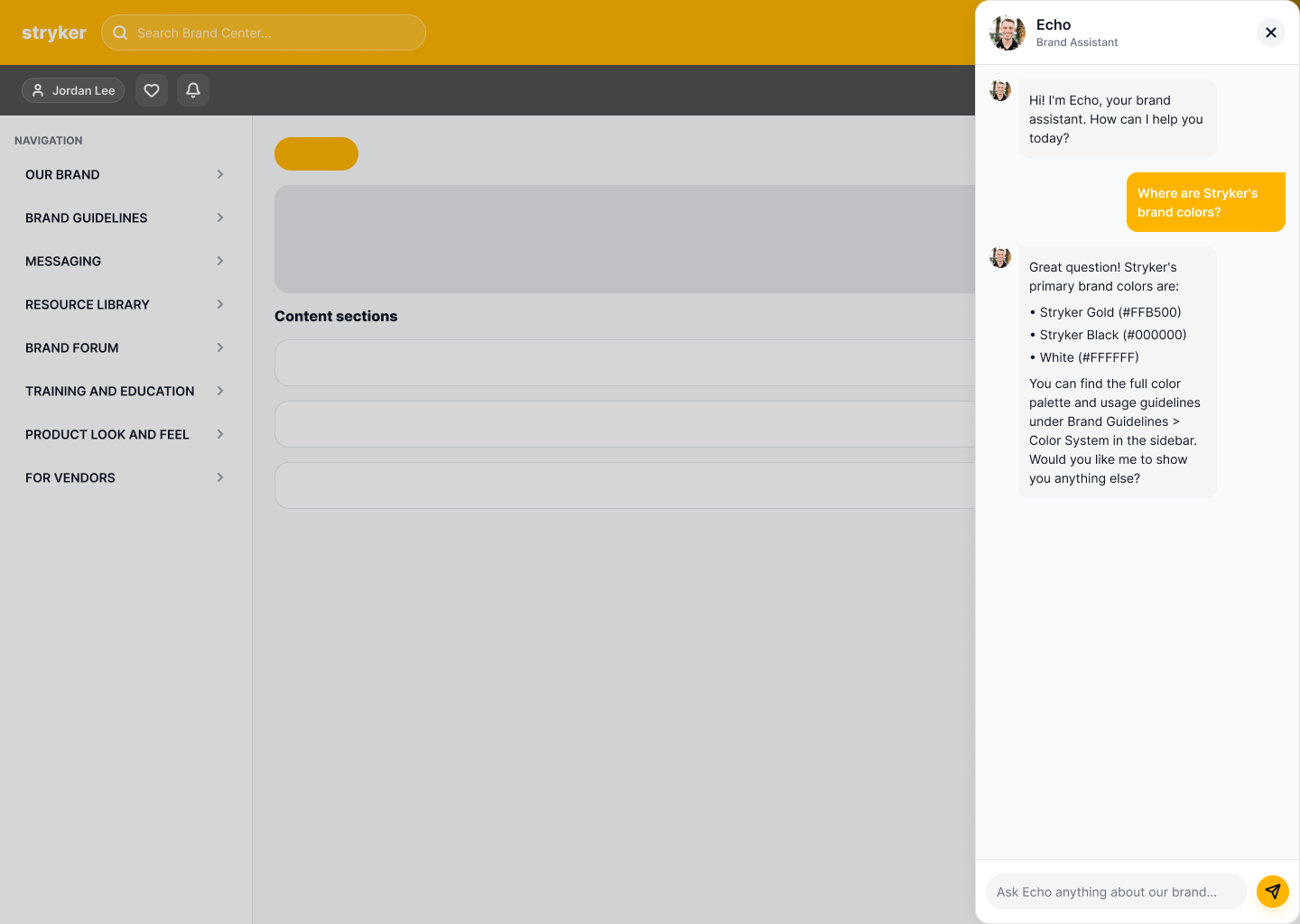The height and width of the screenshot is (924, 1300).
Task: Click the "Stryker Gold (#FFB500)" text
Action: (x=1110, y=312)
